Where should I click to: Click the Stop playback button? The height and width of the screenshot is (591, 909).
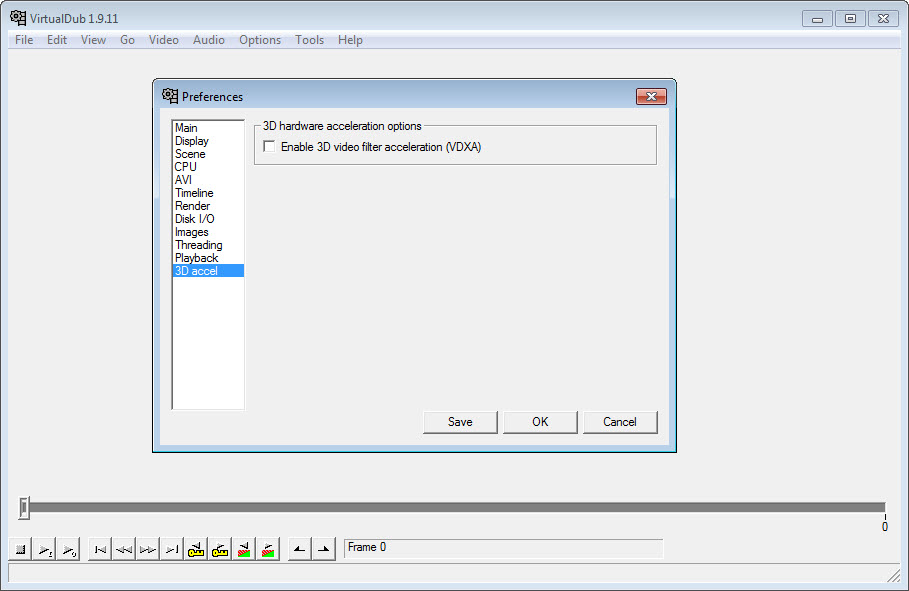(x=20, y=549)
